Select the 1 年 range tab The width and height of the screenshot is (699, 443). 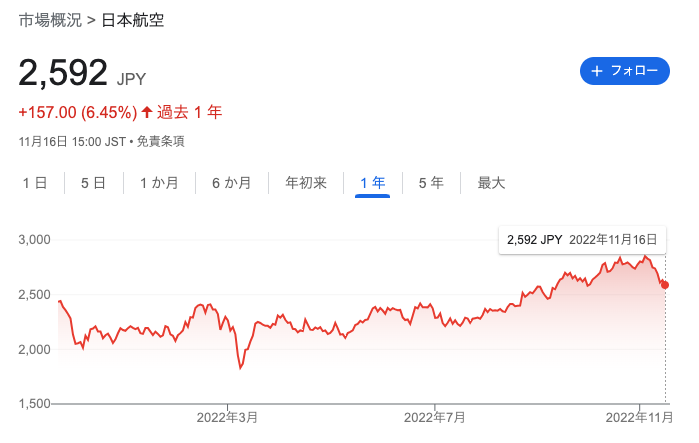(373, 183)
